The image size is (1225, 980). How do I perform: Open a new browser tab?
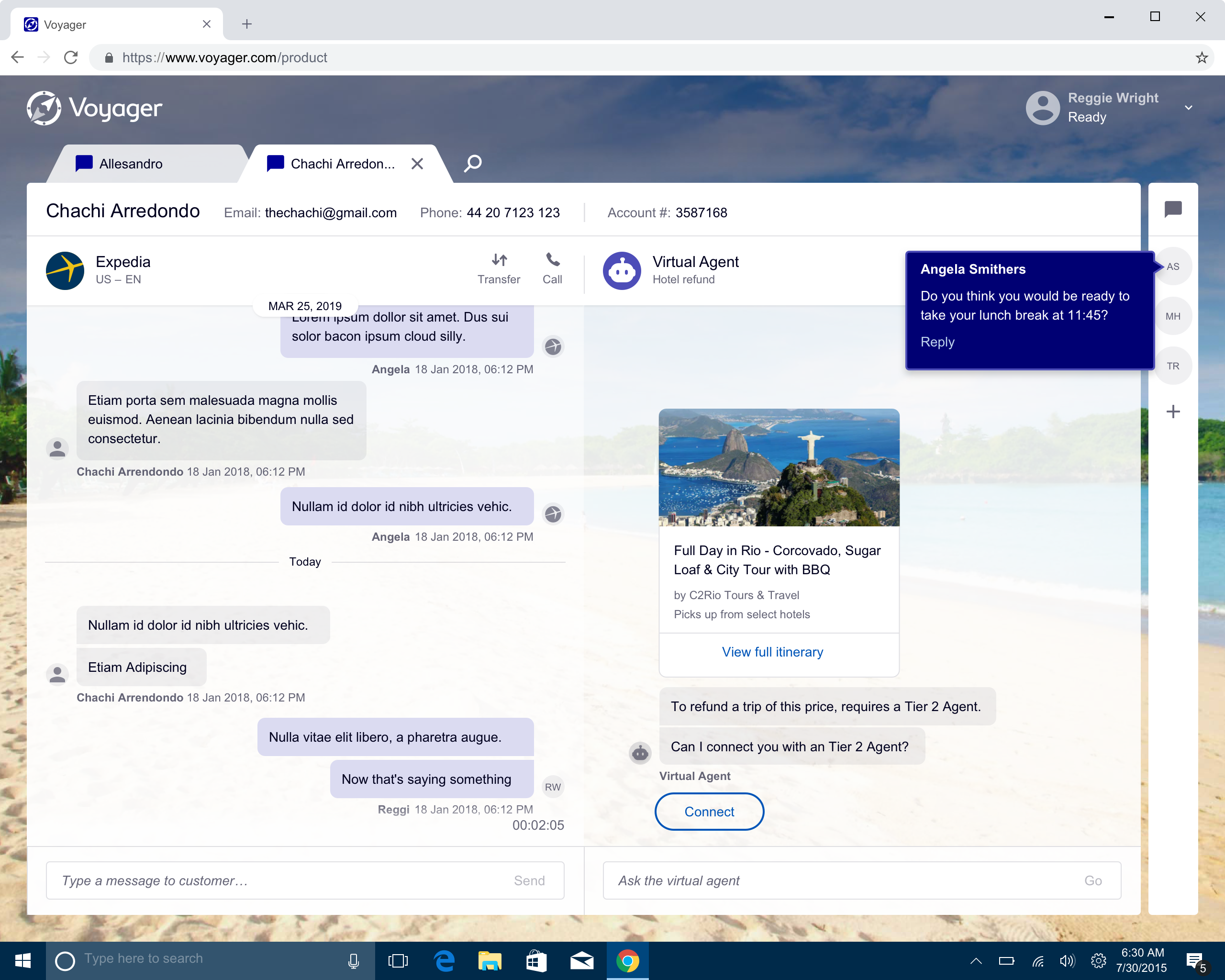246,24
